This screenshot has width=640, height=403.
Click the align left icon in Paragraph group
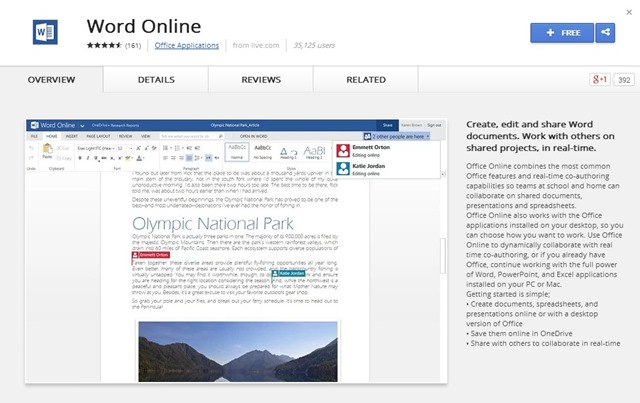point(165,158)
